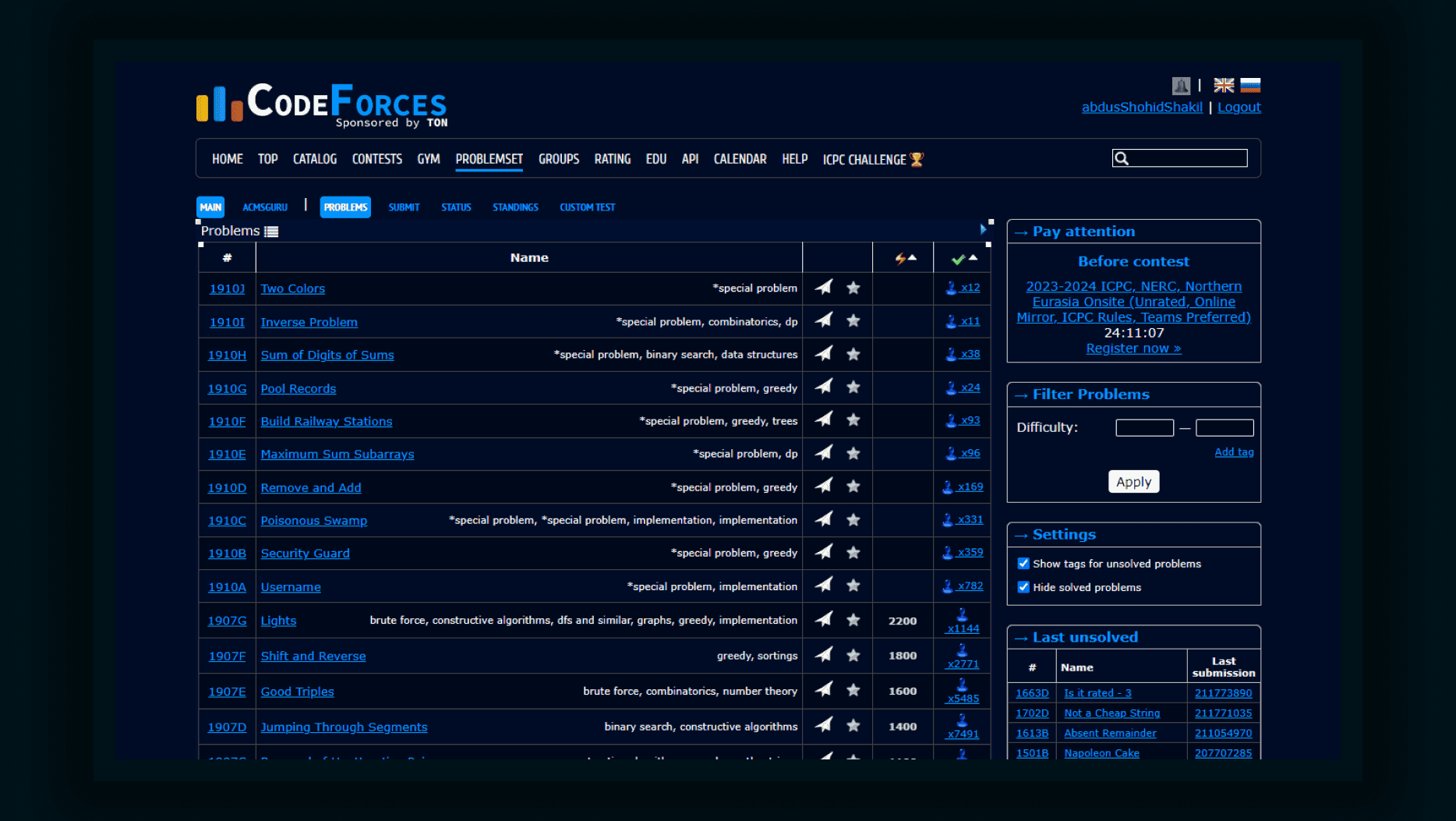Image resolution: width=1456 pixels, height=821 pixels.
Task: Sort problems by solved count column
Action: point(963,258)
